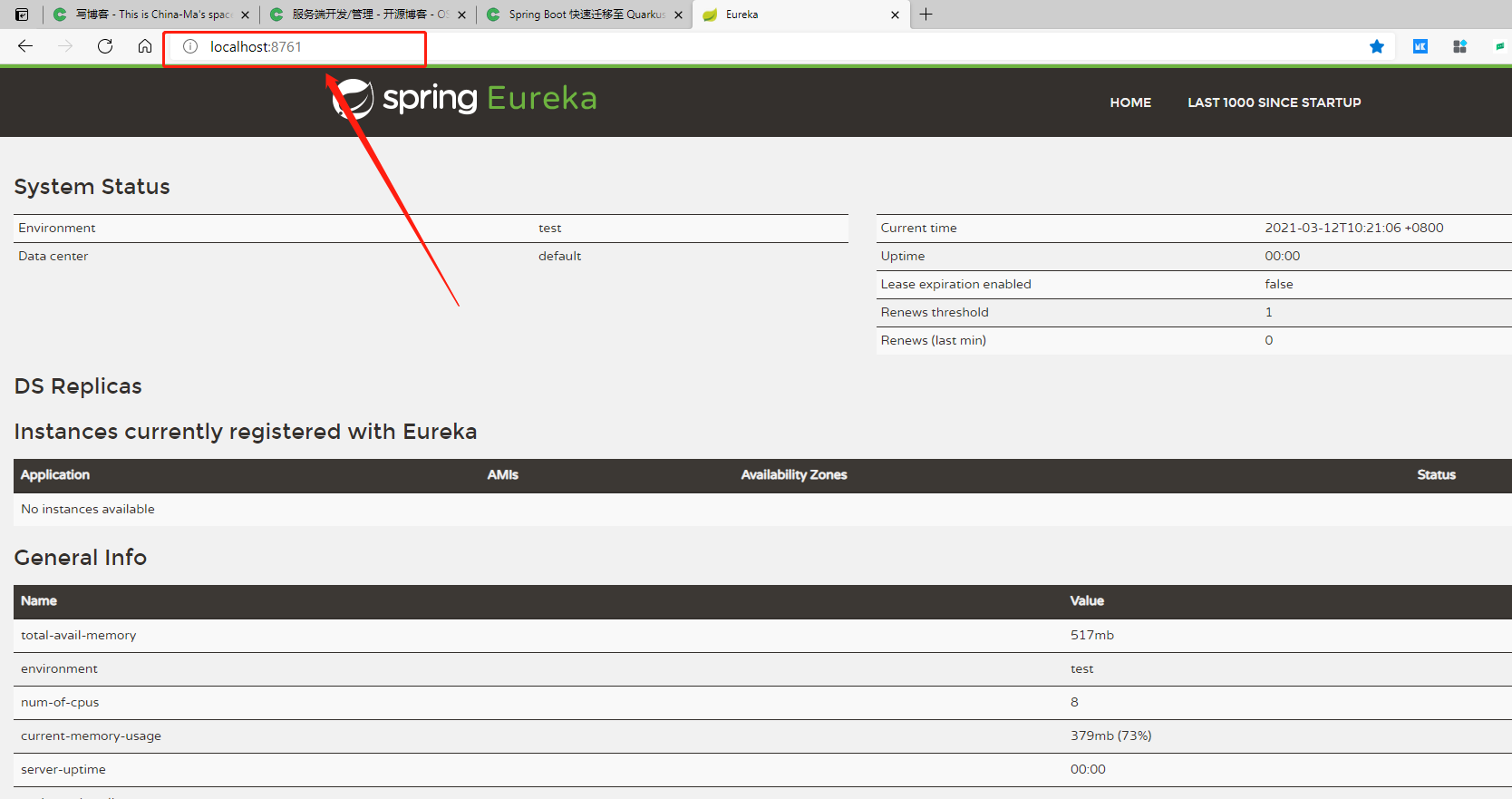Click the 'false' lease expiration value
This screenshot has width=1512, height=799.
pyautogui.click(x=1279, y=284)
